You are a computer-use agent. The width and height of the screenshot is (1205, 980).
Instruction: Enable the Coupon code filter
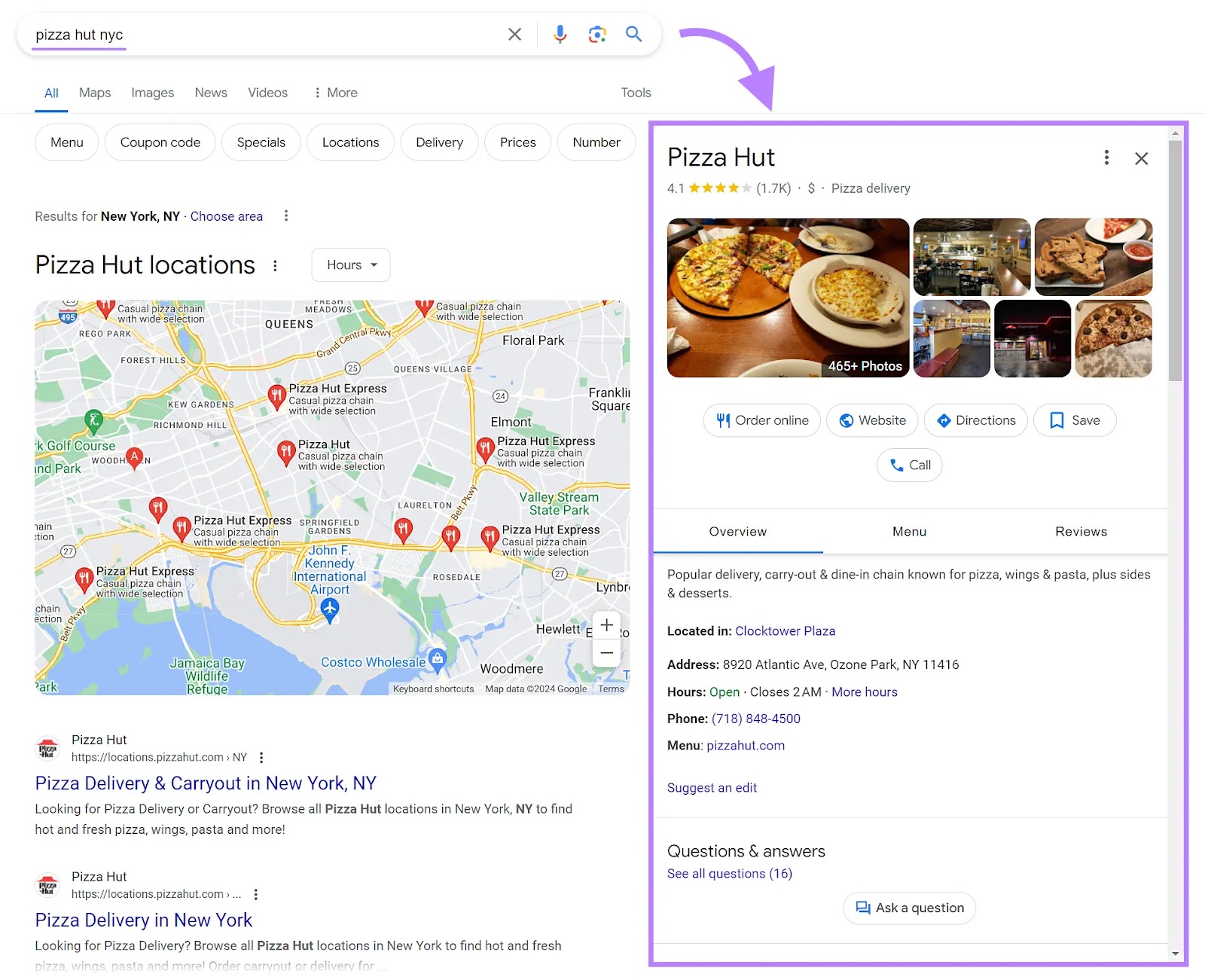(x=160, y=142)
